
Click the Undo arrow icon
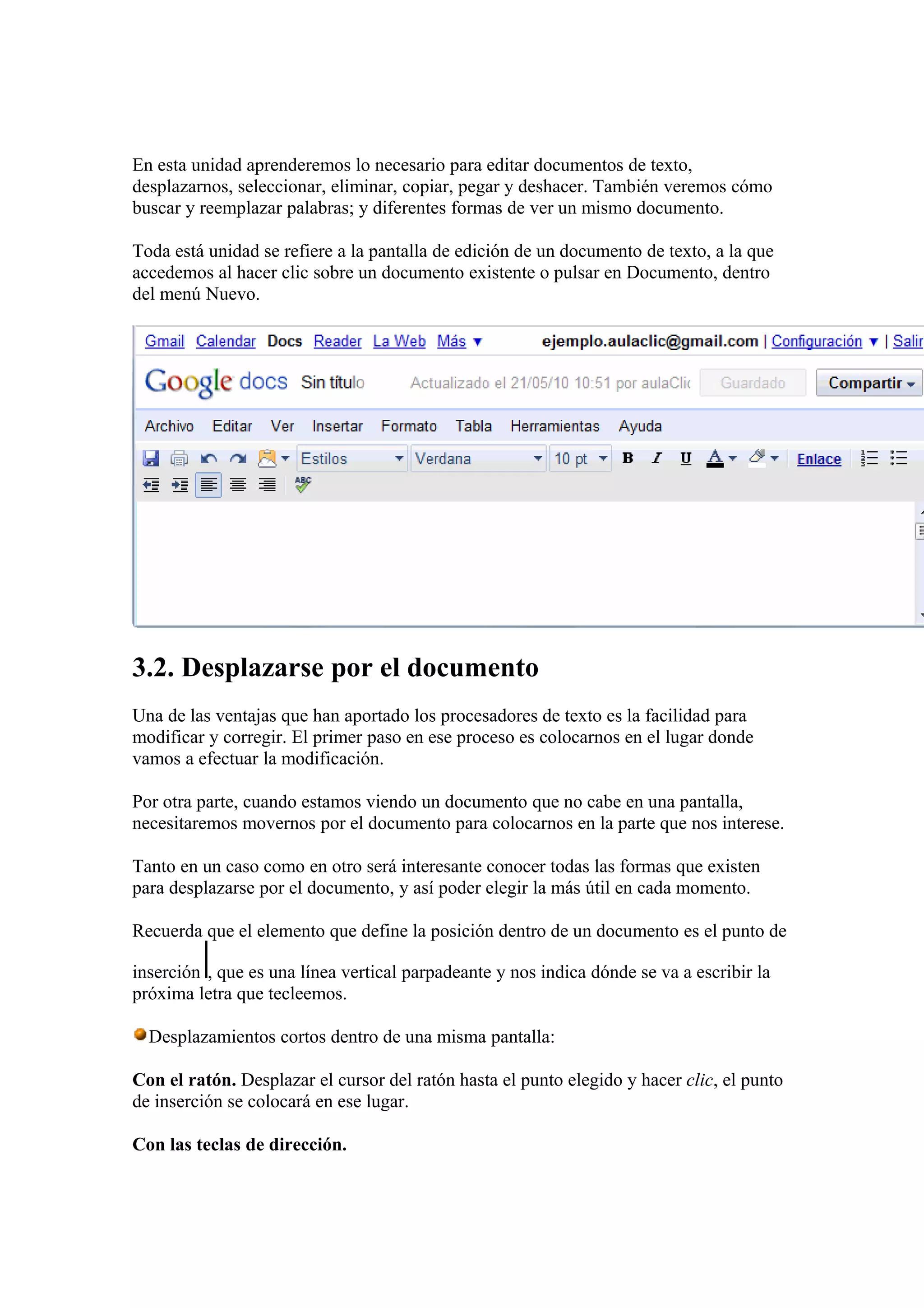pyautogui.click(x=209, y=459)
